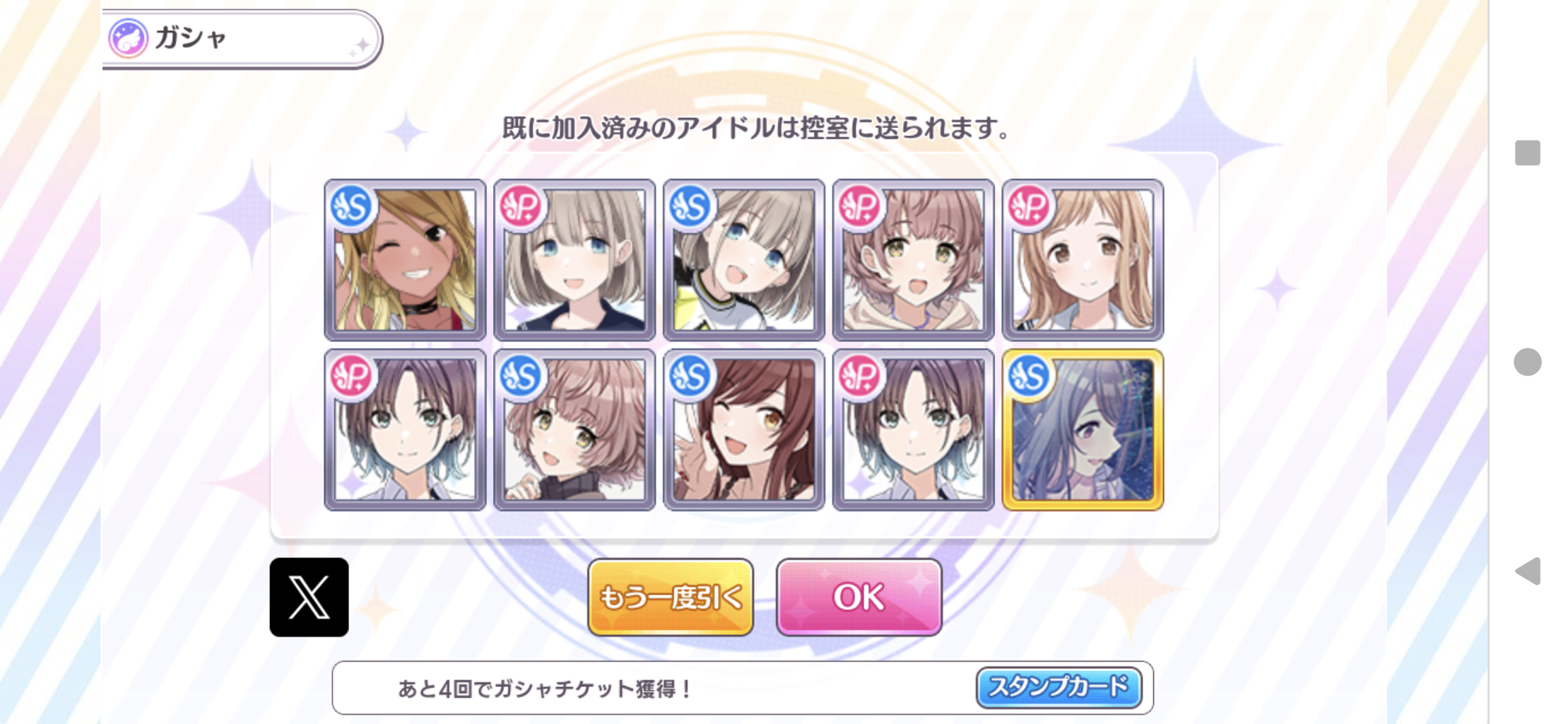Image resolution: width=1568 pixels, height=724 pixels.
Task: Open the スタンプカード stamp card
Action: pyautogui.click(x=1059, y=687)
